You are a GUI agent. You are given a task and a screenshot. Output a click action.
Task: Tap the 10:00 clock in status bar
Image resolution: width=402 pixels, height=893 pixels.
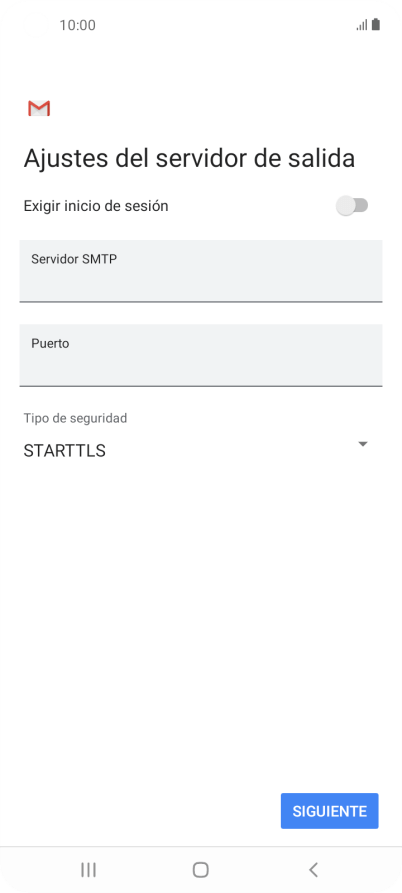click(77, 25)
